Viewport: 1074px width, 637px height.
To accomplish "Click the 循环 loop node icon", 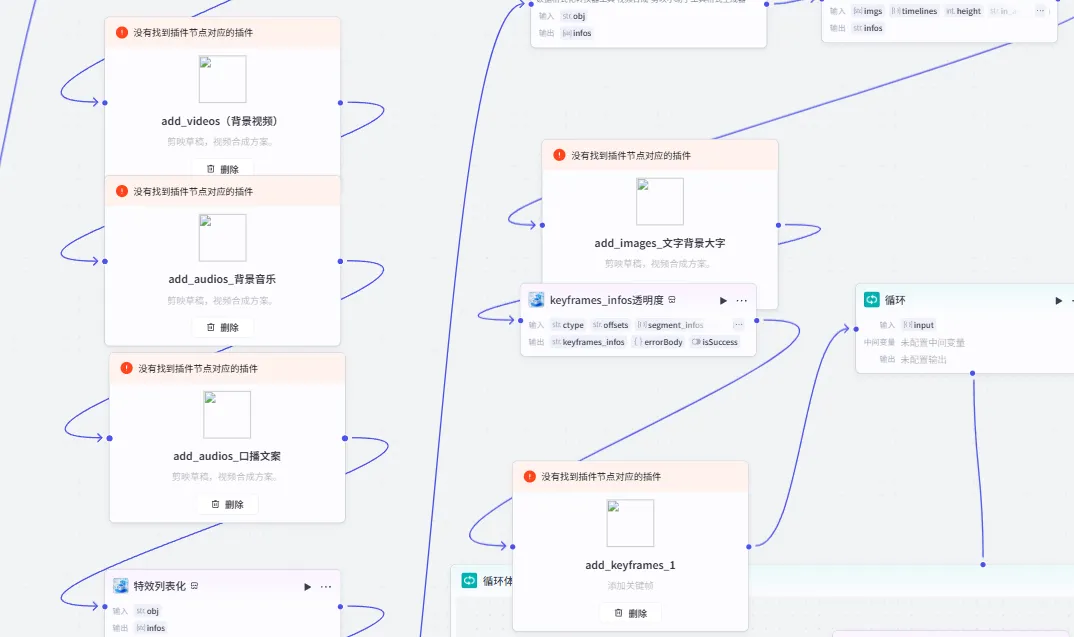I will pyautogui.click(x=871, y=299).
